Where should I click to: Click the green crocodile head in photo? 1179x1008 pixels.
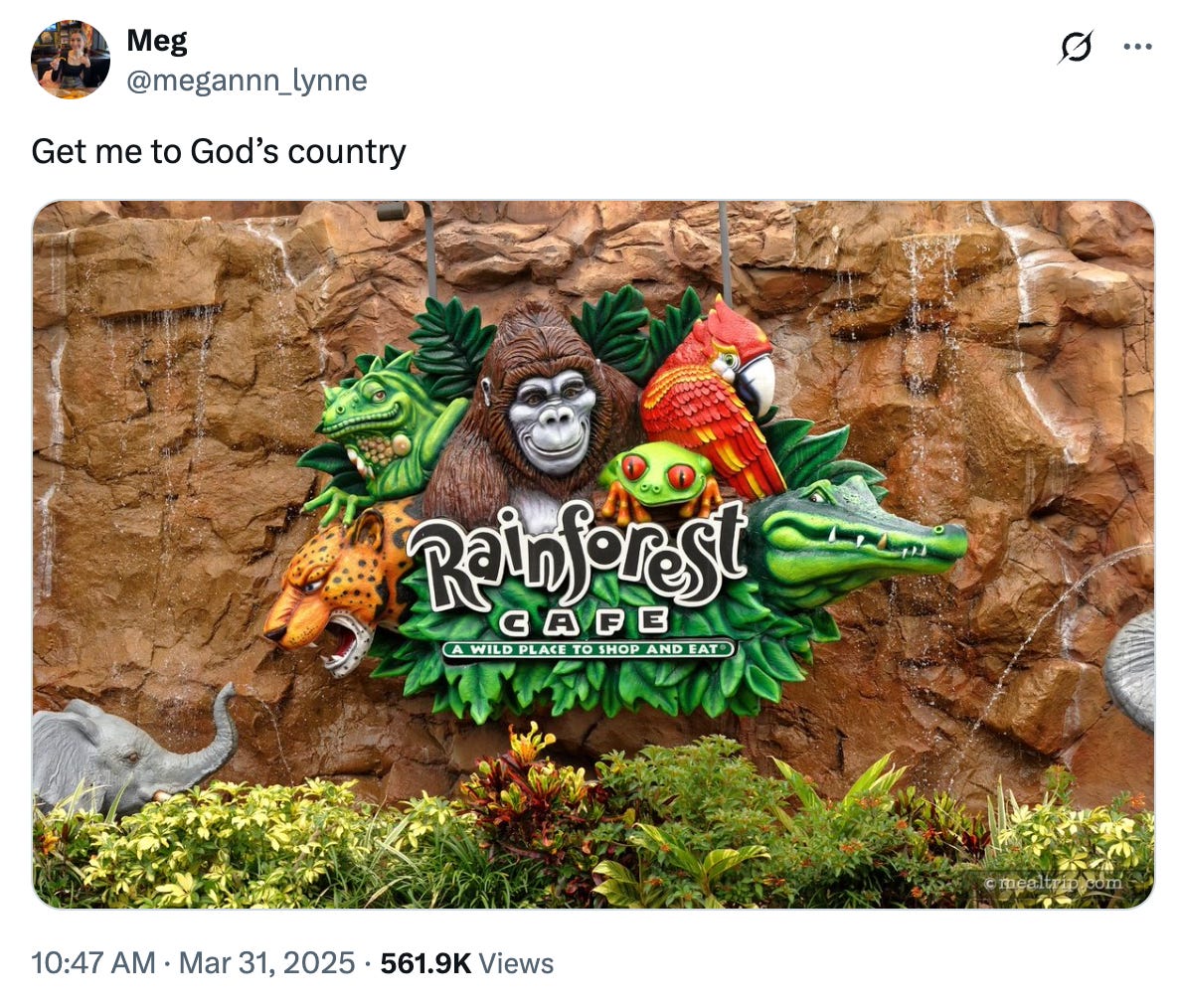coord(857,537)
